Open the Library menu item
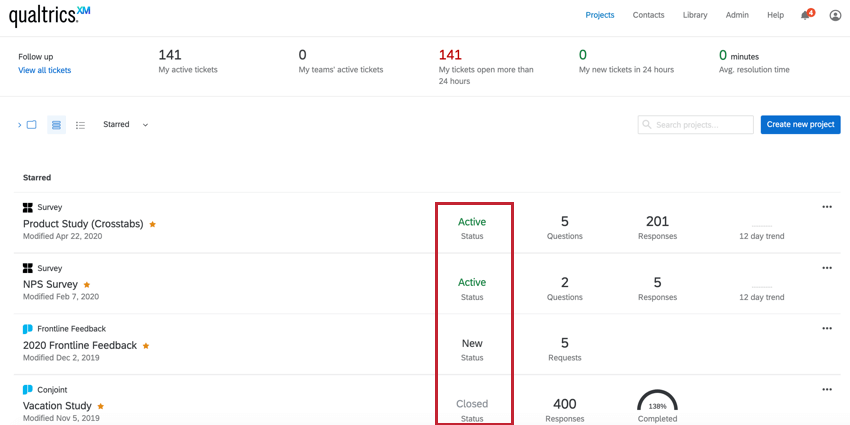 click(695, 15)
